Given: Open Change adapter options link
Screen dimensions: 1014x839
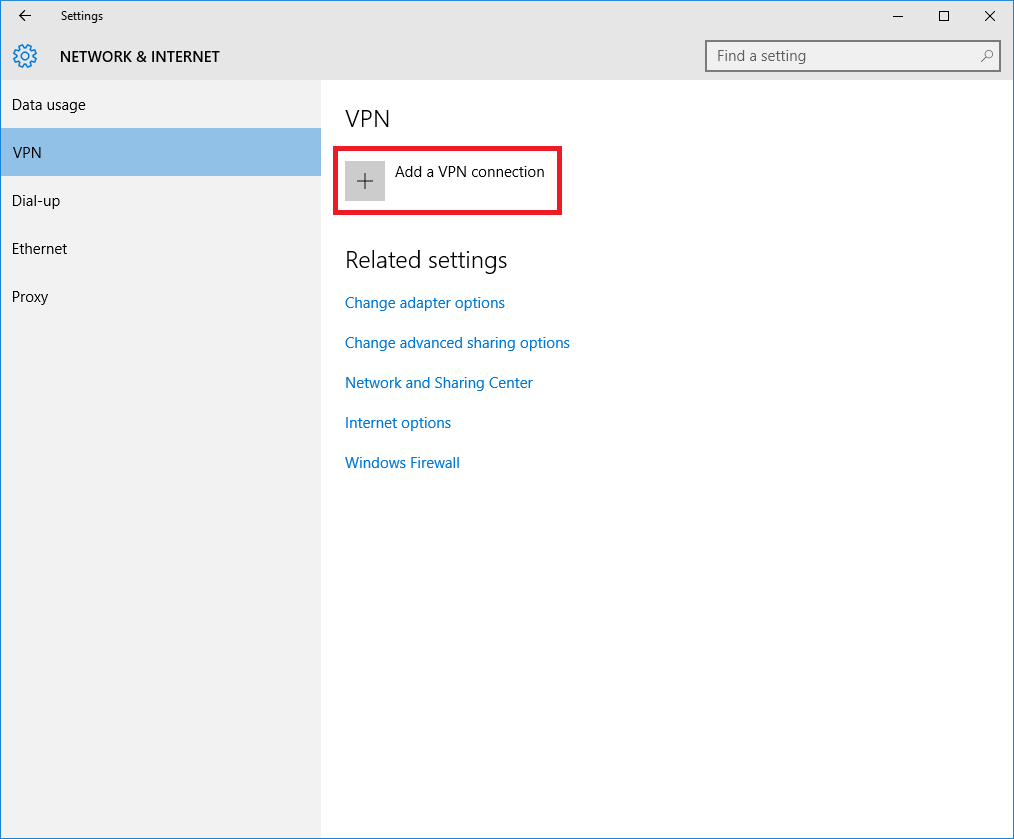Looking at the screenshot, I should [425, 303].
